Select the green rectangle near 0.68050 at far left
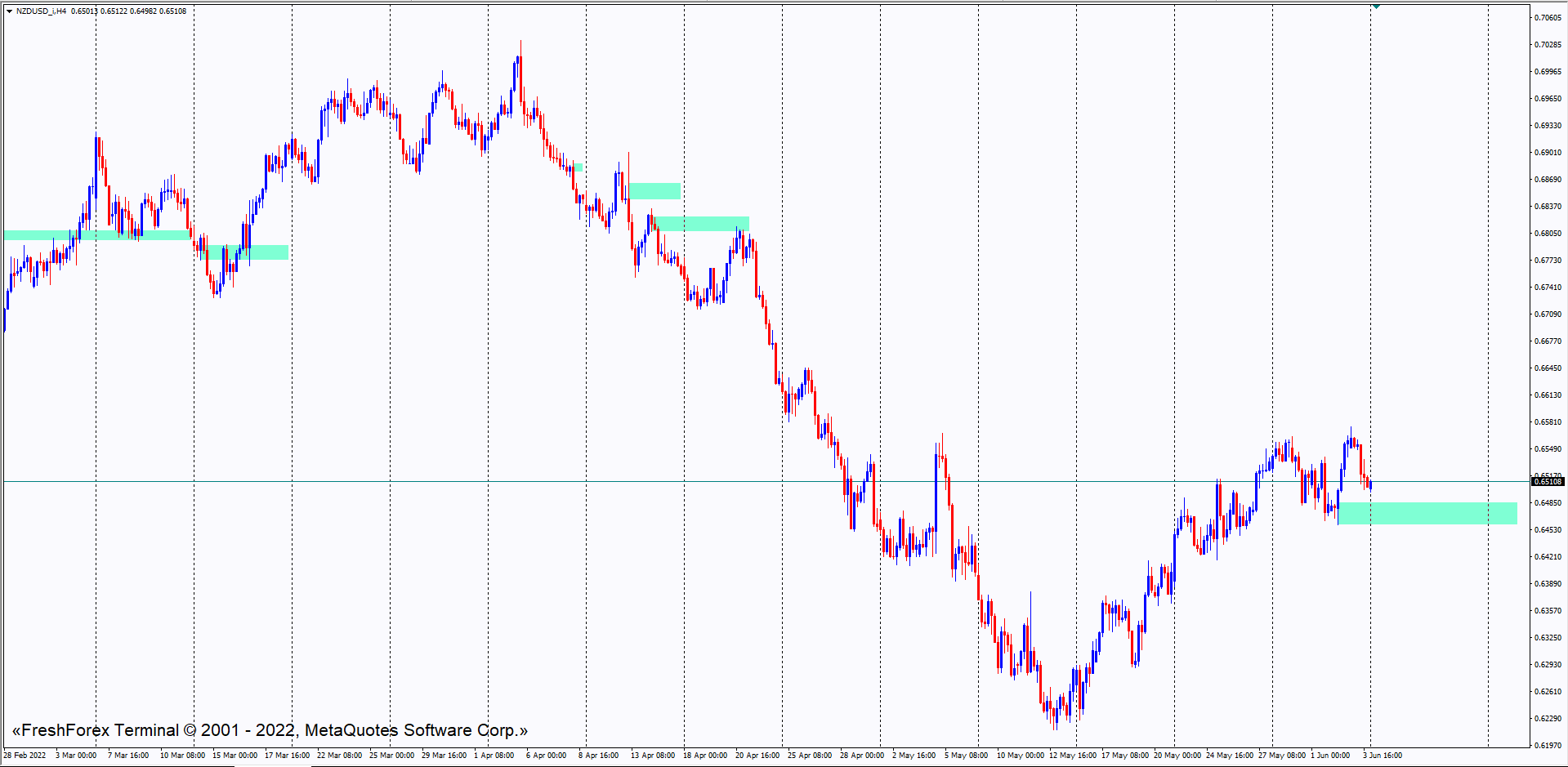The width and height of the screenshot is (1568, 767). [49, 235]
